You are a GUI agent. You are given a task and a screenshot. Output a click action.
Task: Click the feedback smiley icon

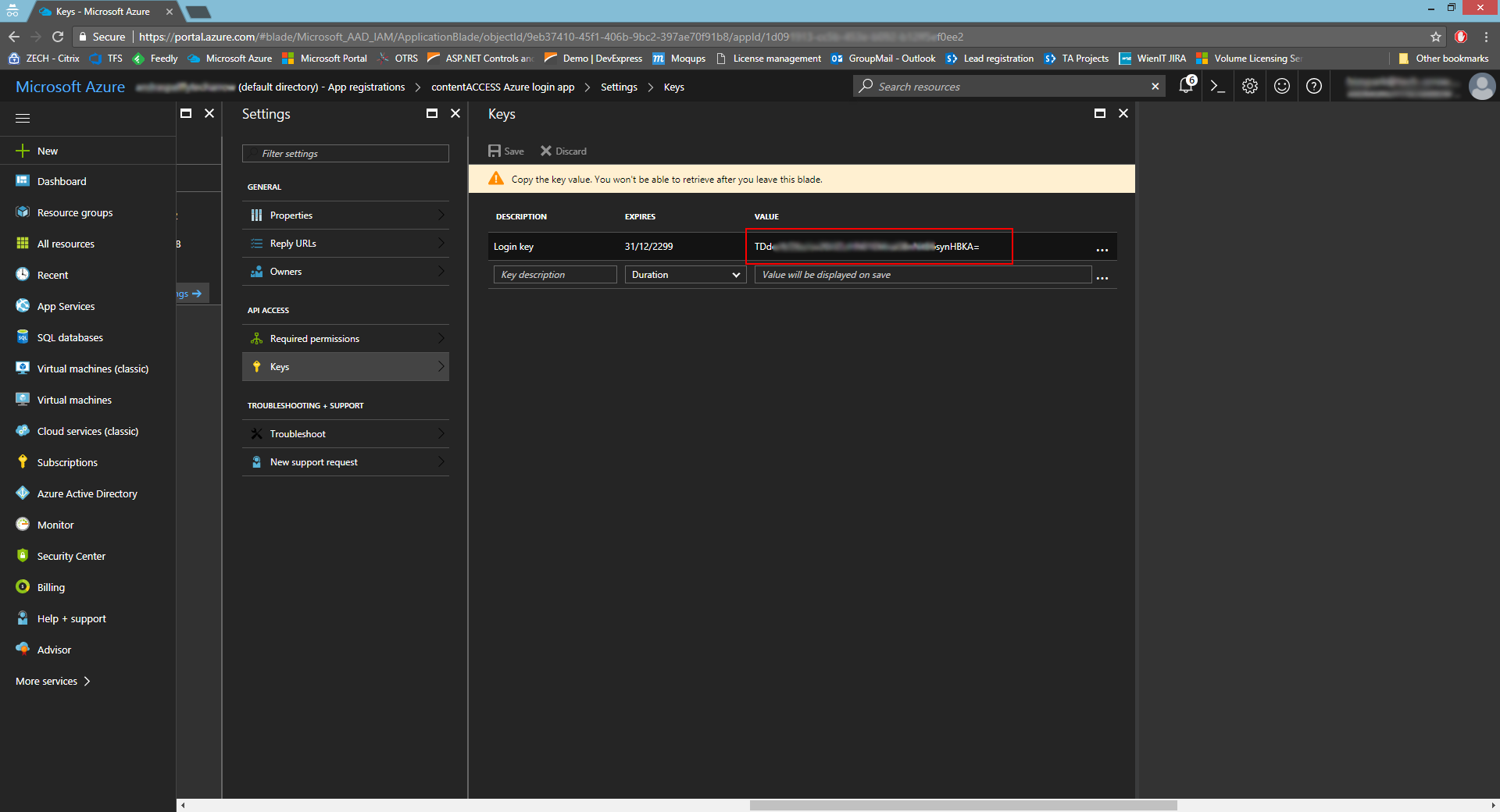(1282, 87)
